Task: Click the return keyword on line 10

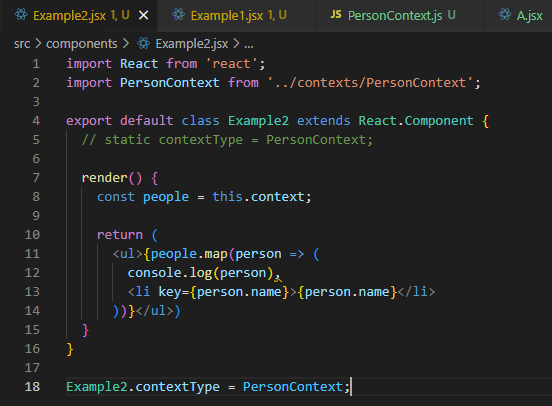Action: [120, 235]
